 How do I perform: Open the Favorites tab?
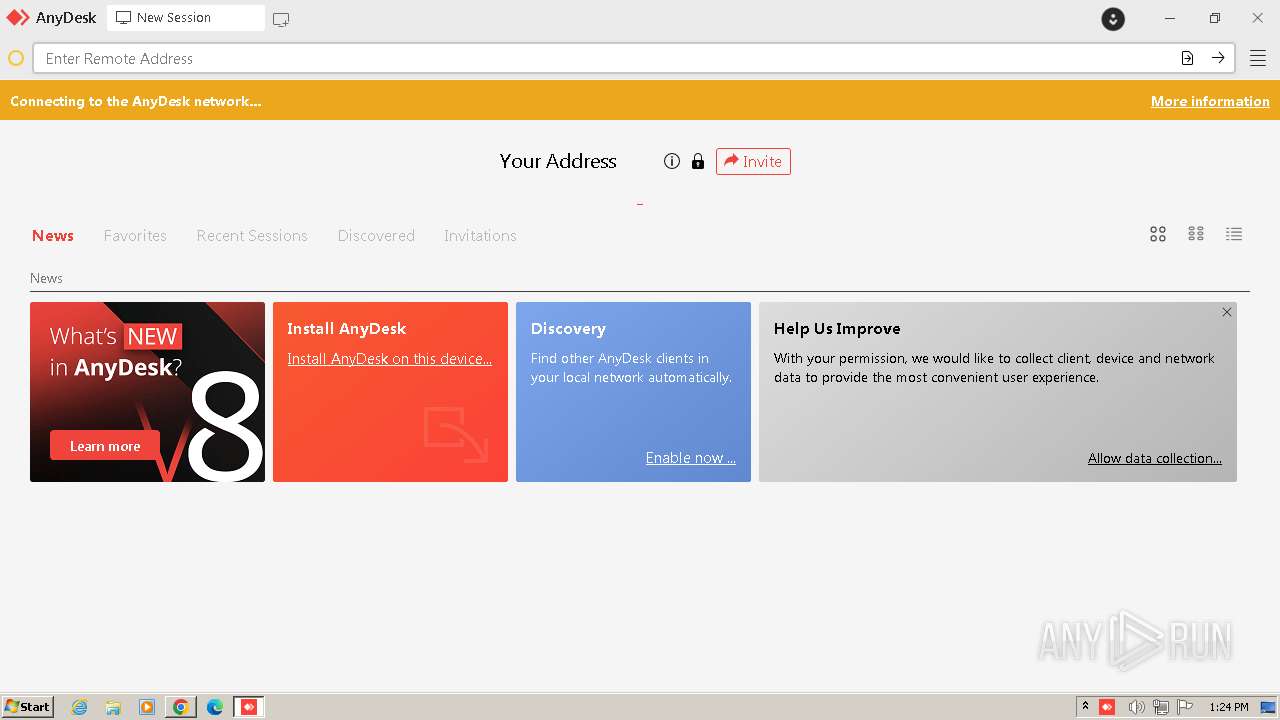click(135, 236)
